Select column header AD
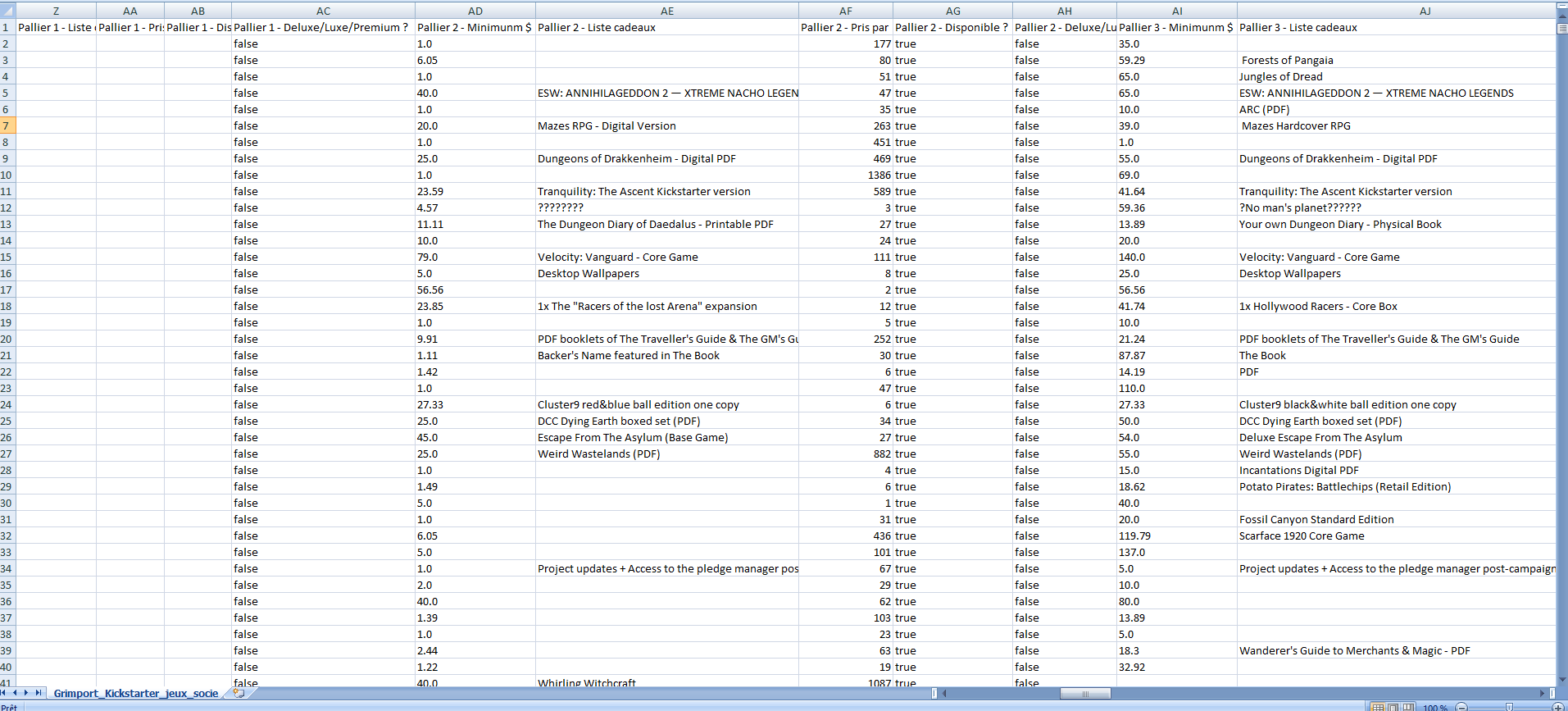Screen dimensions: 1568x711 tap(475, 11)
